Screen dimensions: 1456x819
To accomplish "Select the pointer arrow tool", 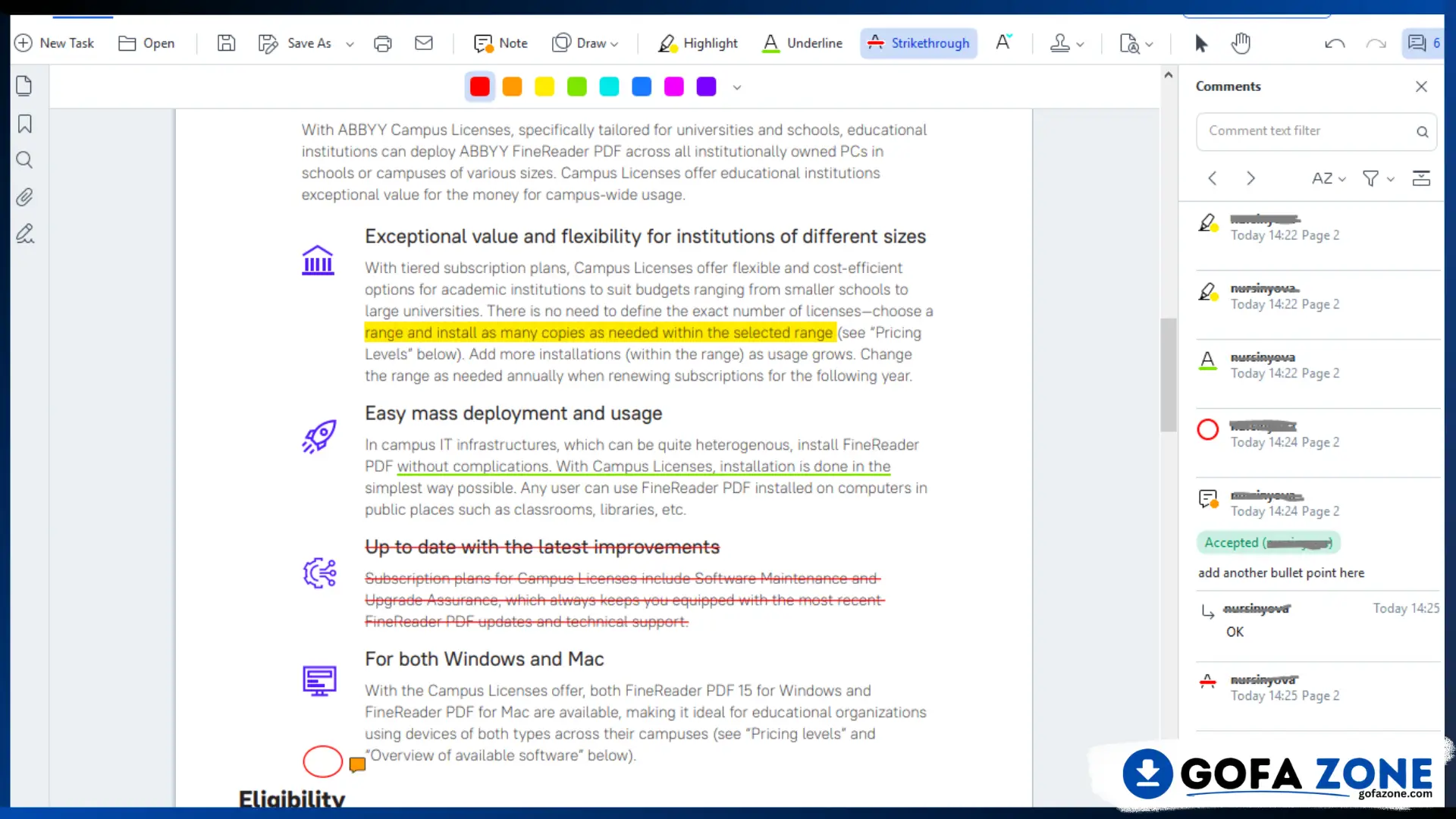I will pos(1200,43).
